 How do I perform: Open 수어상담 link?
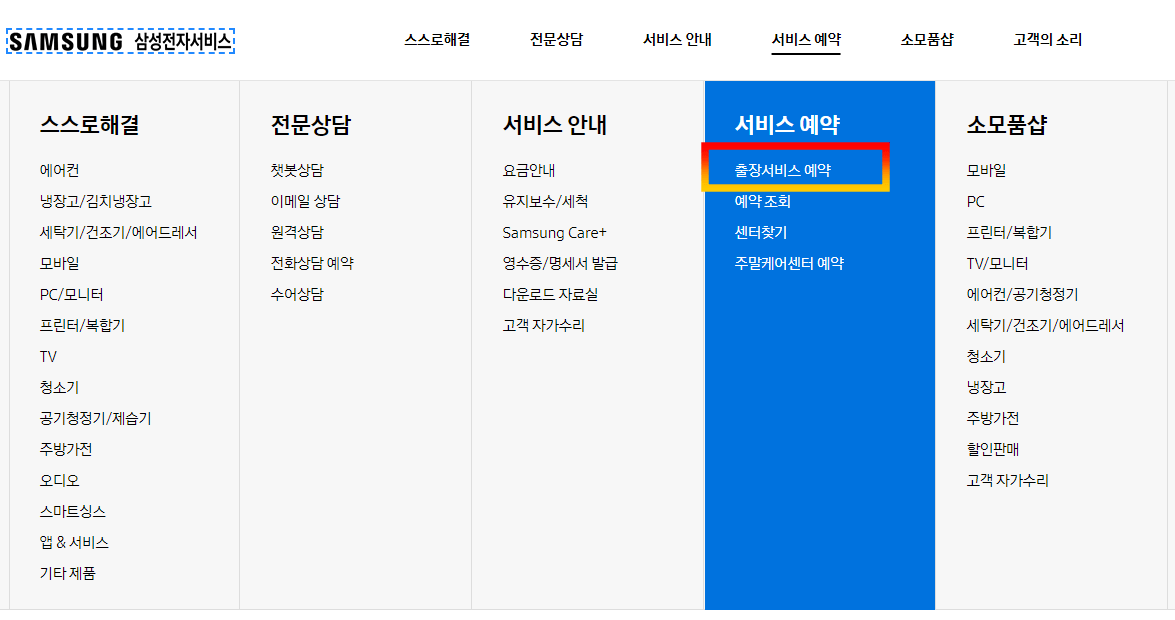[297, 295]
